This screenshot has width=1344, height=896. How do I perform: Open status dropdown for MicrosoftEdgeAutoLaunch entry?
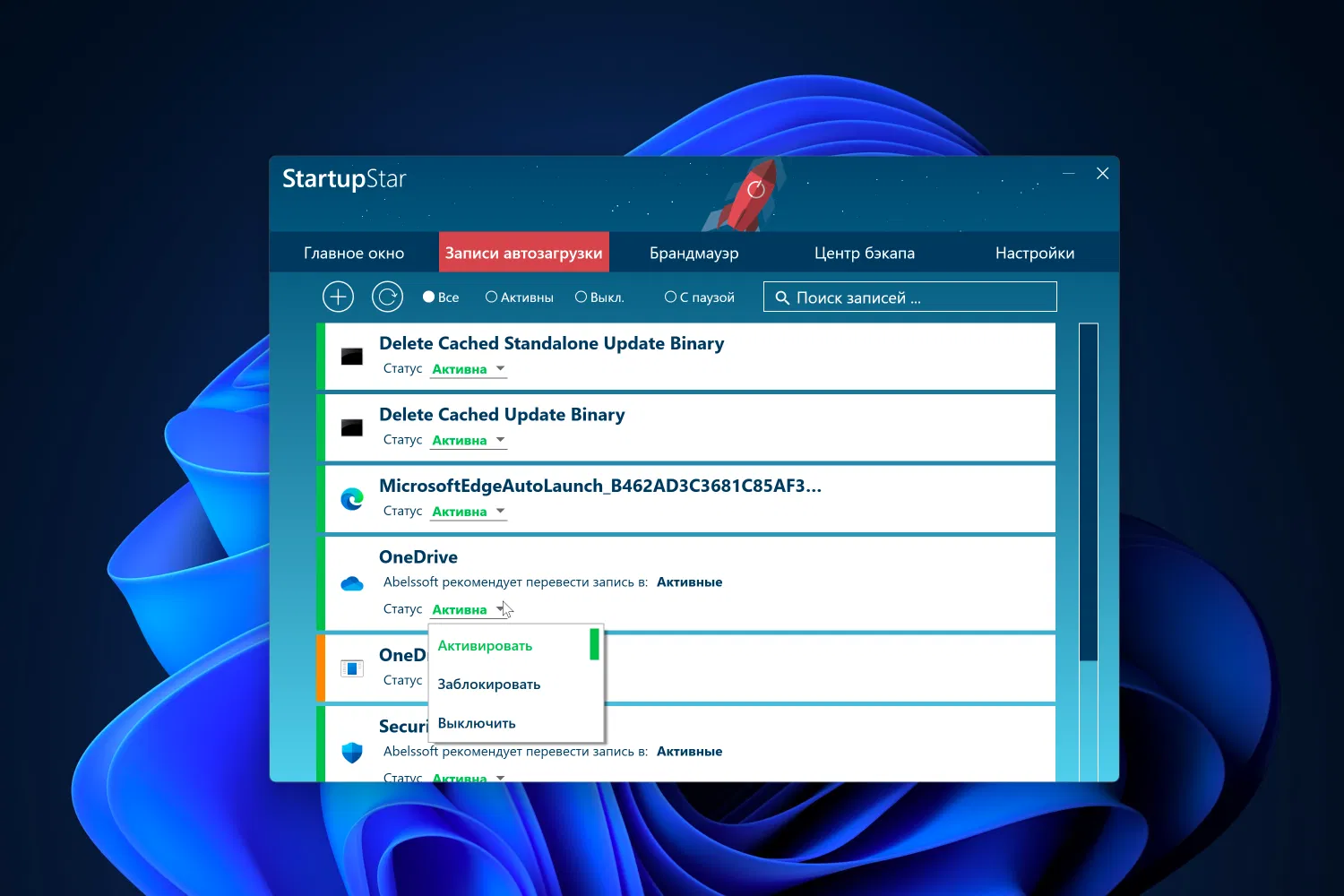click(x=469, y=512)
